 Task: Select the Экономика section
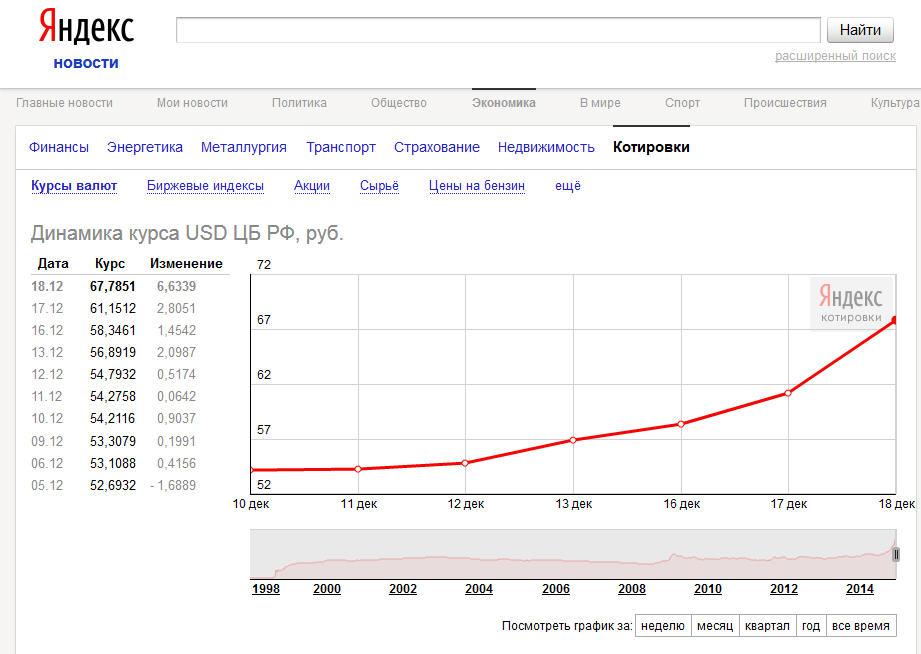(x=504, y=103)
